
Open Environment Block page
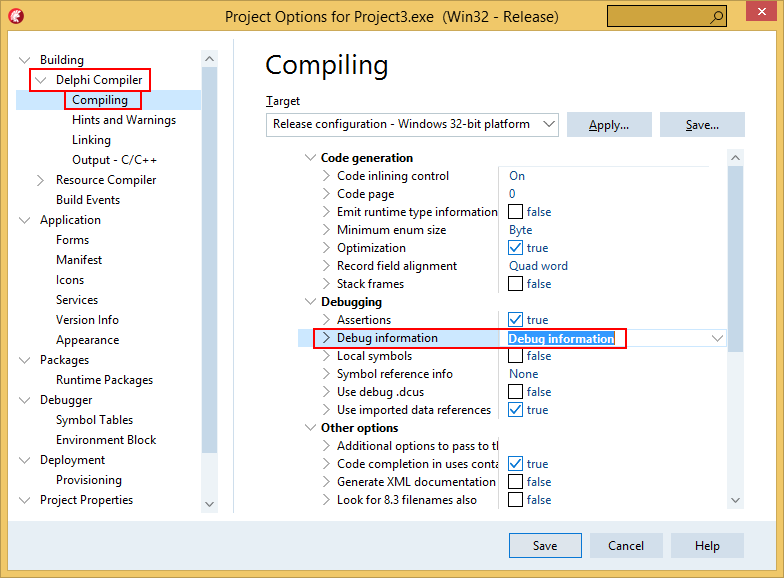click(x=106, y=440)
